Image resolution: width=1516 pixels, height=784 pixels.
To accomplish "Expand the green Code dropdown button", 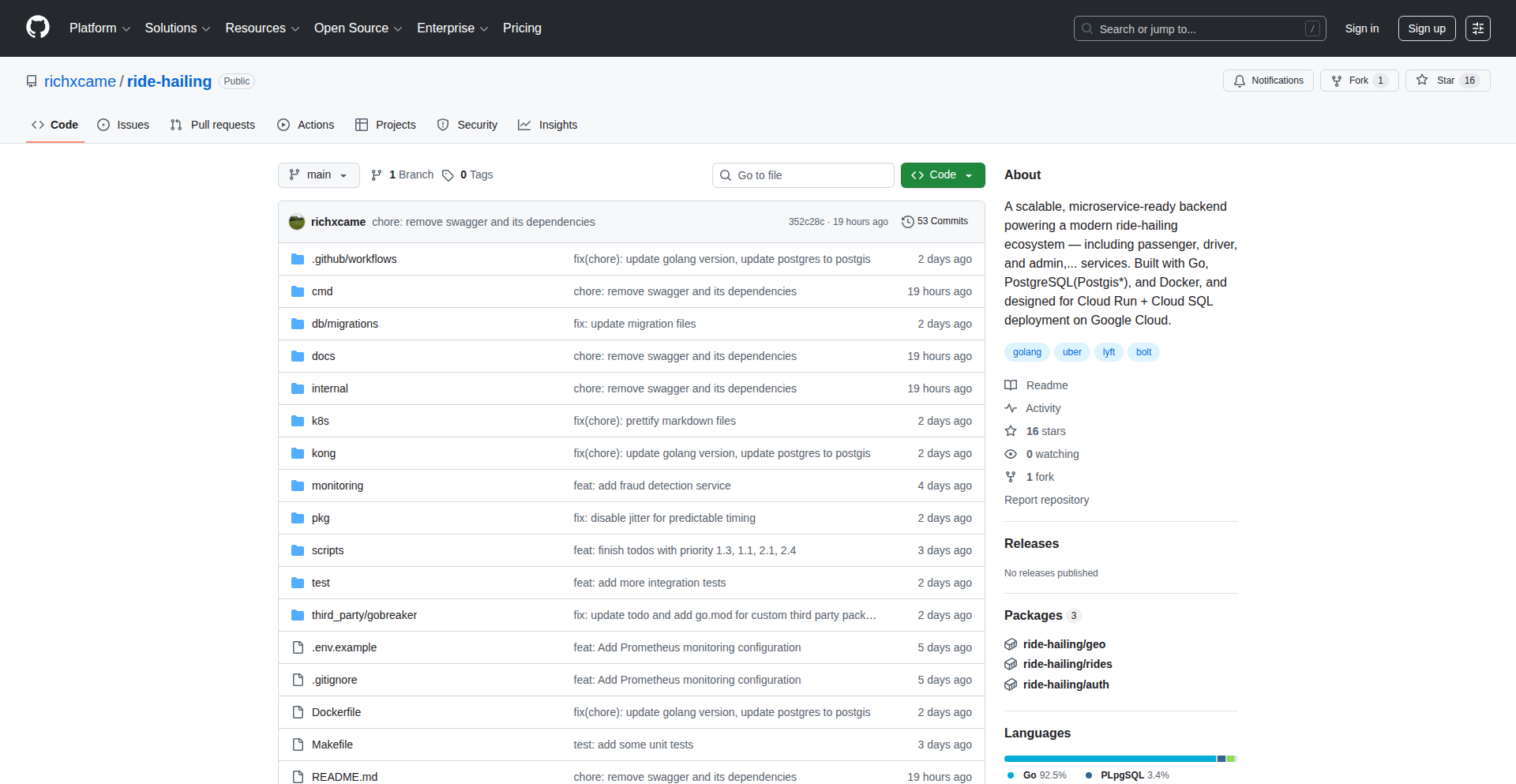I will (x=942, y=175).
